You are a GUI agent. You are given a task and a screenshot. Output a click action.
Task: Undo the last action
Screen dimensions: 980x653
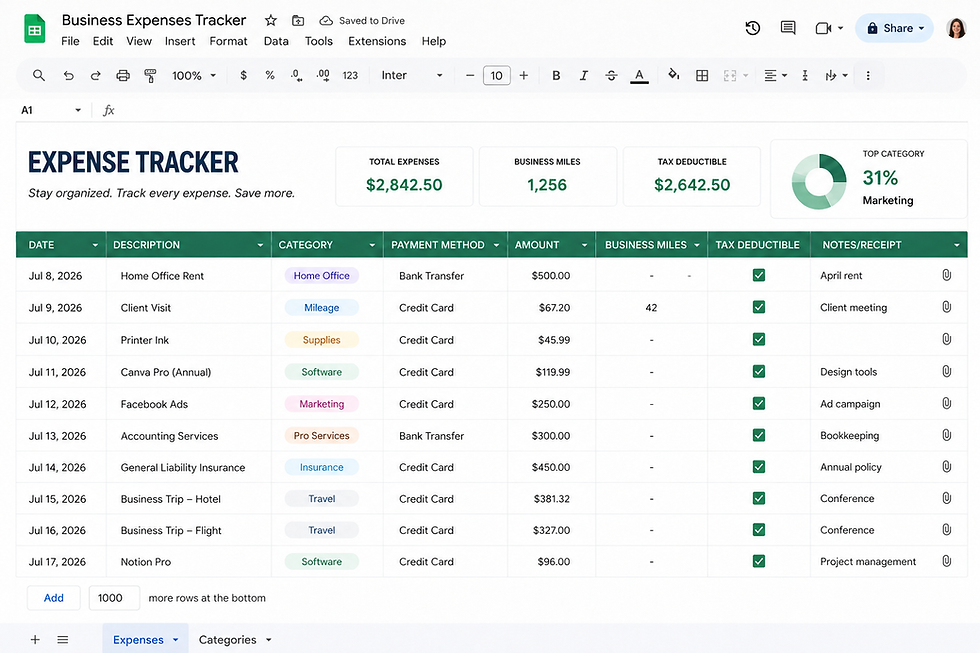(x=68, y=76)
